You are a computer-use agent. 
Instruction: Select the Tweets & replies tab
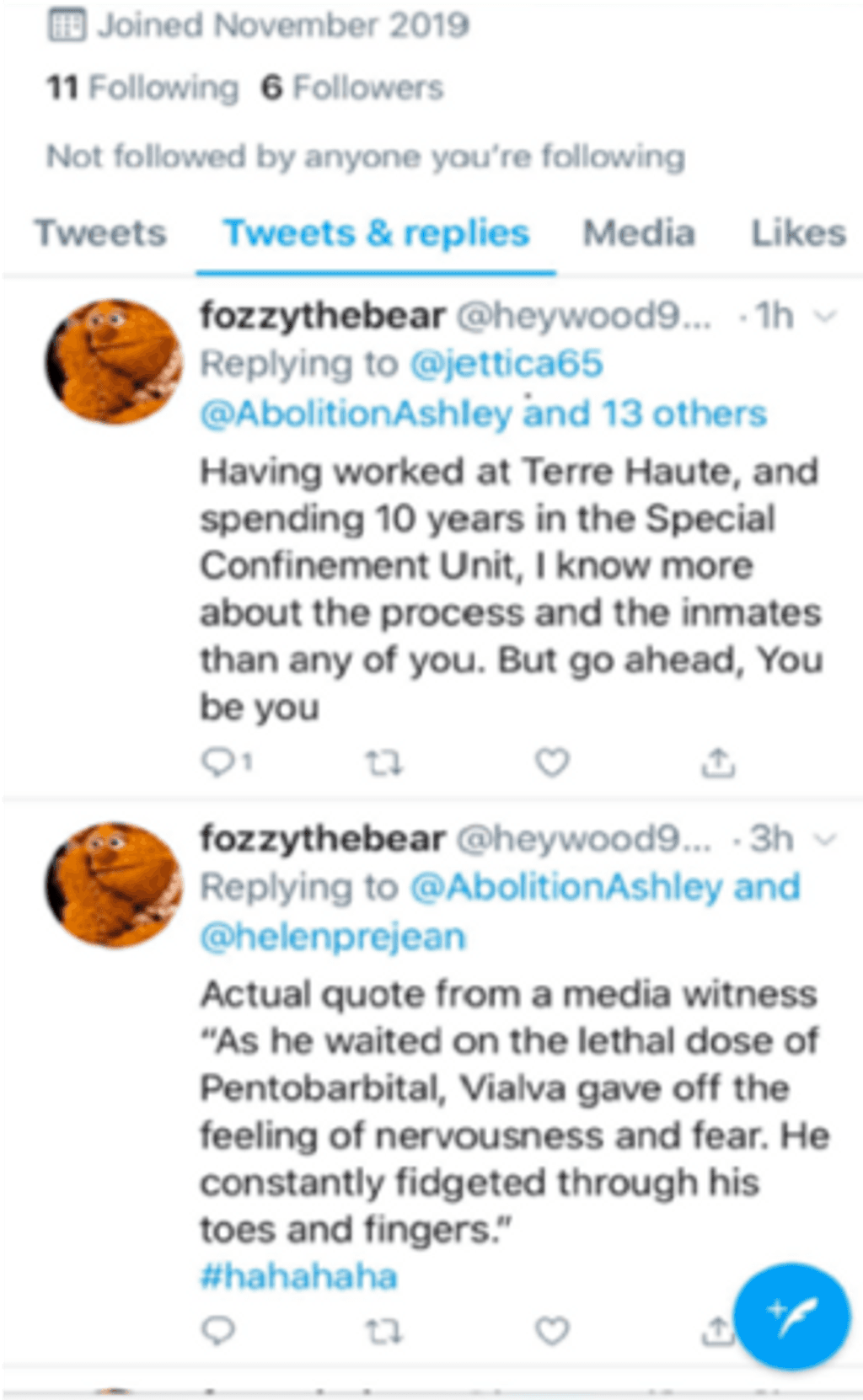tap(376, 233)
